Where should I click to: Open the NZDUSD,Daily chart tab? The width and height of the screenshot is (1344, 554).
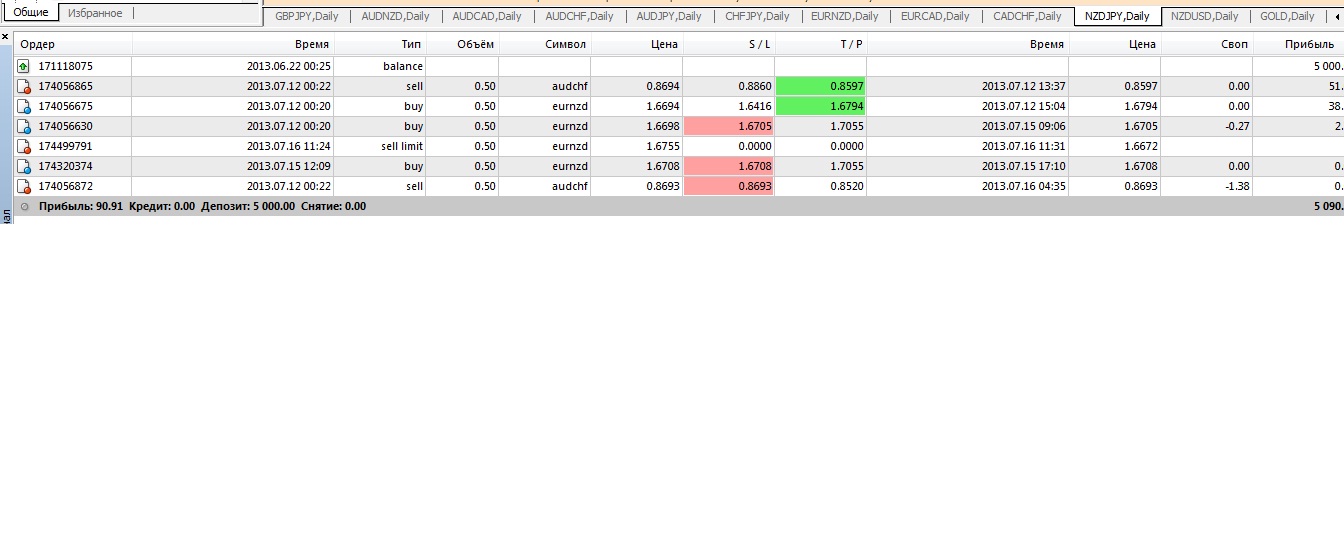coord(1204,16)
